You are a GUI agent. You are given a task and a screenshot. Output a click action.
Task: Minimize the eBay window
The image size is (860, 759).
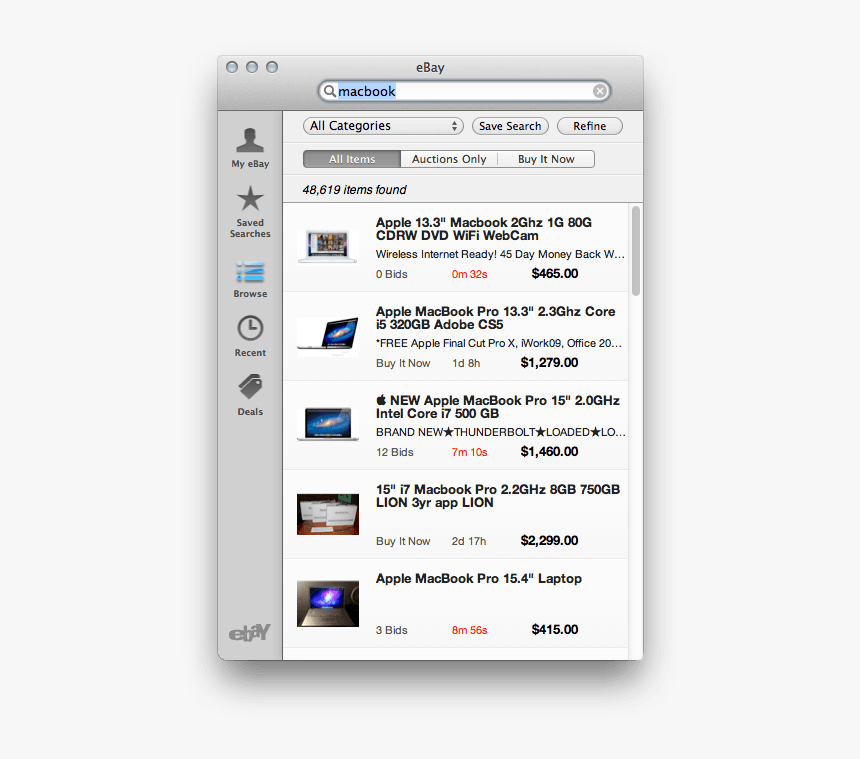pos(252,67)
